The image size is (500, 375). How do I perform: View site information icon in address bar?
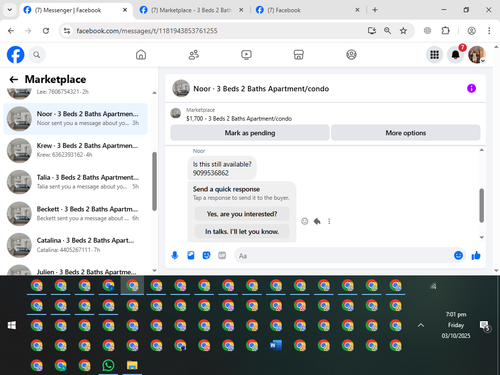(x=67, y=31)
